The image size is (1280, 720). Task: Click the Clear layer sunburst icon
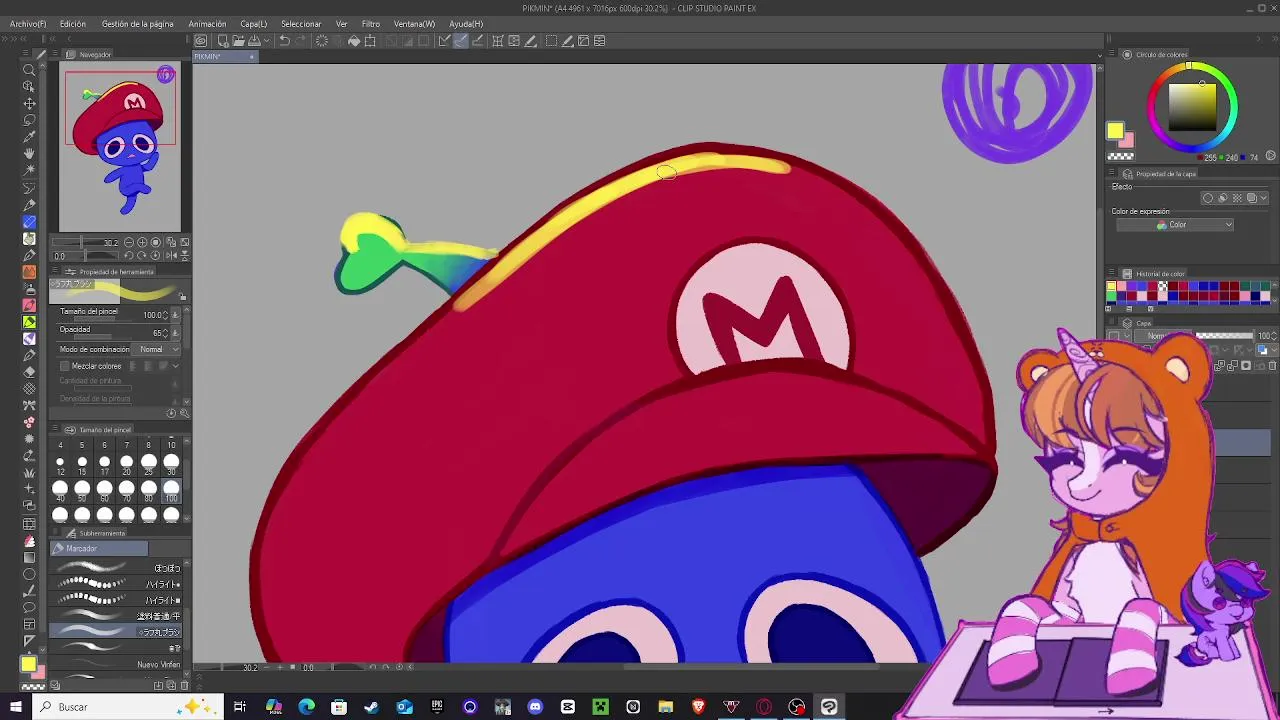pyautogui.click(x=322, y=41)
